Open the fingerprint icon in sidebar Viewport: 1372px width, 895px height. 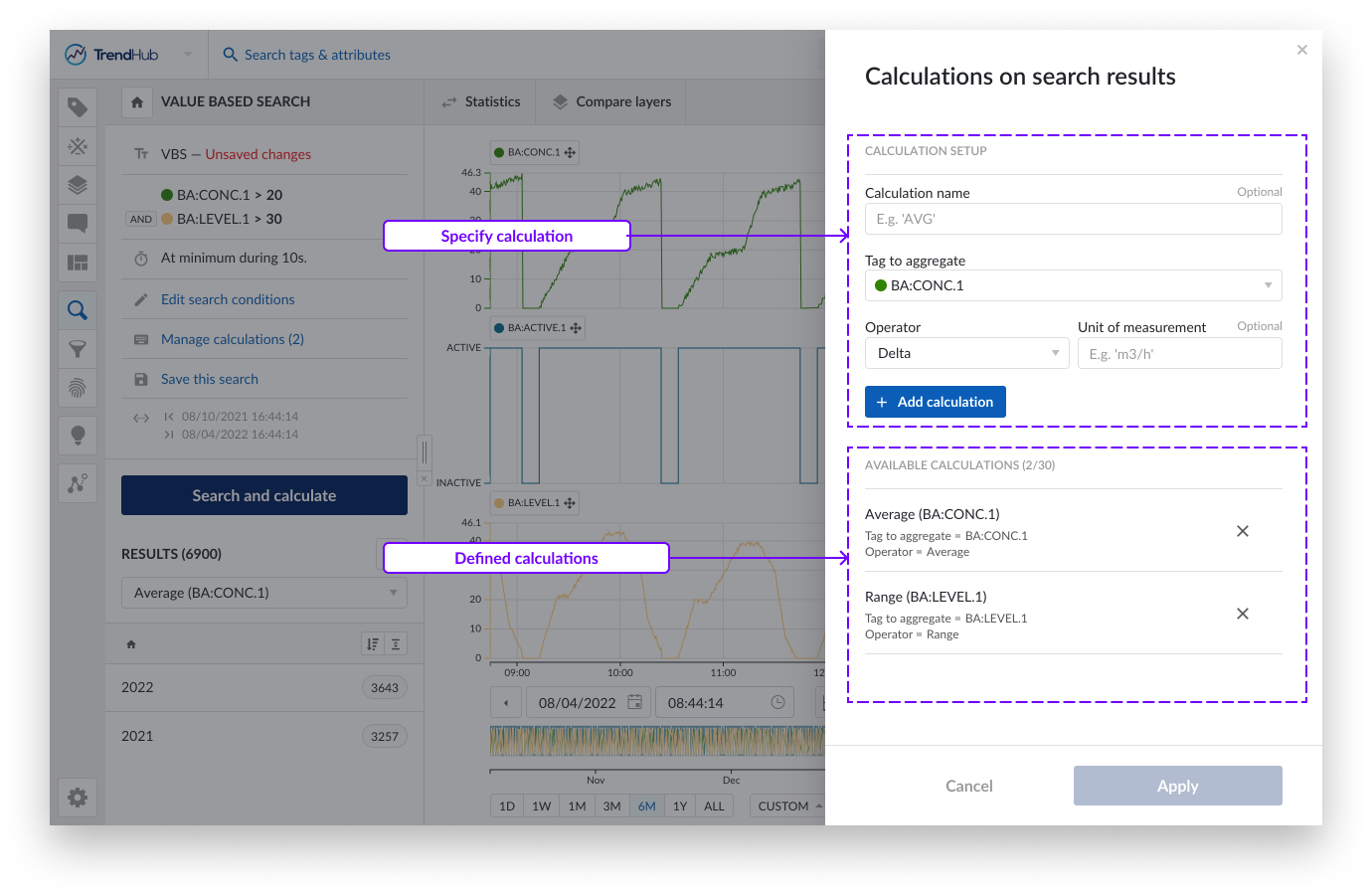pyautogui.click(x=78, y=388)
